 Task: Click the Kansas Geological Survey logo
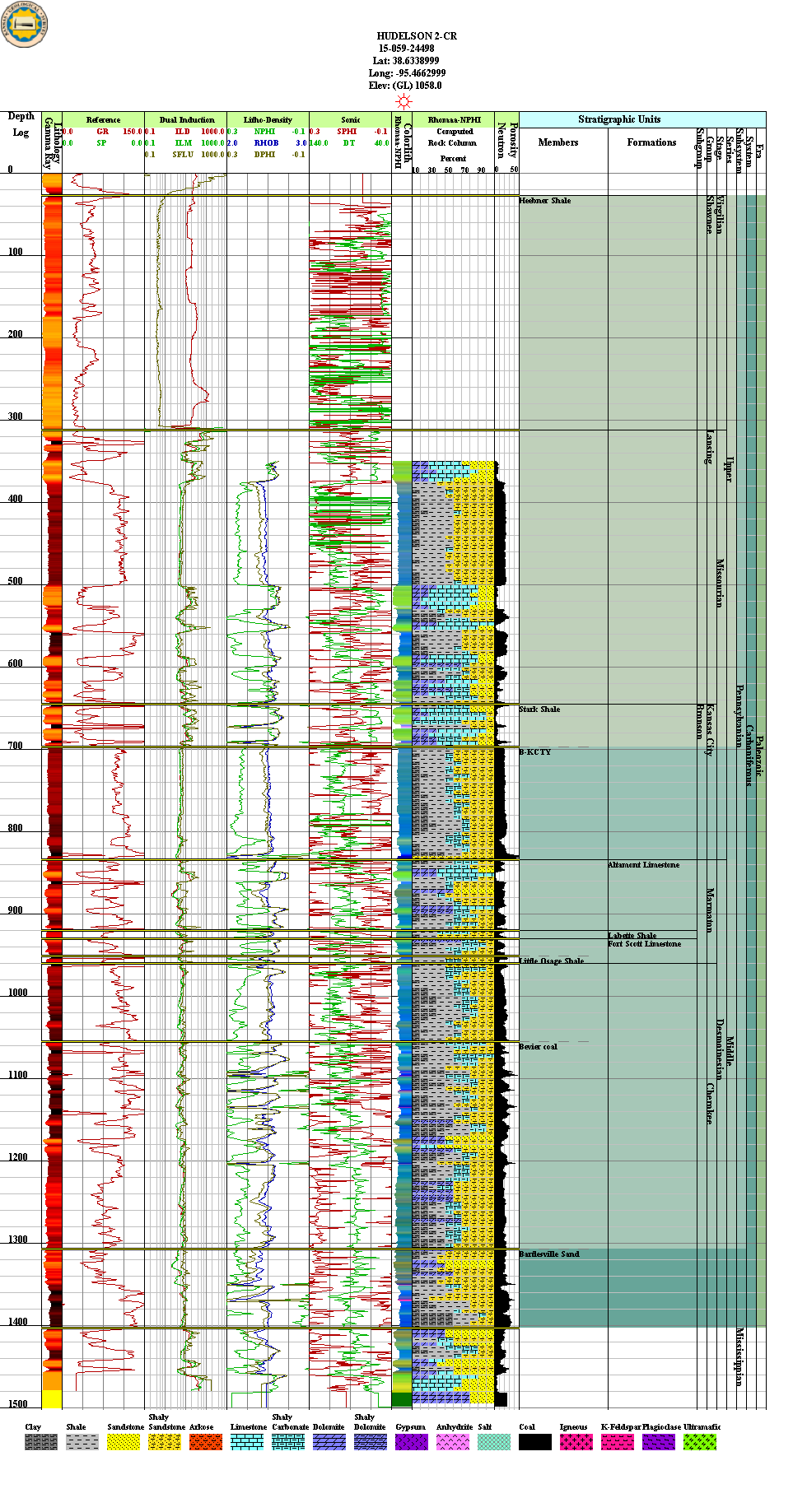[x=25, y=24]
